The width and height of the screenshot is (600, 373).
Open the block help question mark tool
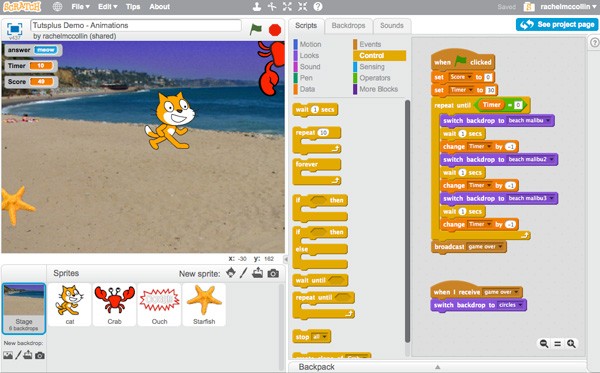[318, 7]
